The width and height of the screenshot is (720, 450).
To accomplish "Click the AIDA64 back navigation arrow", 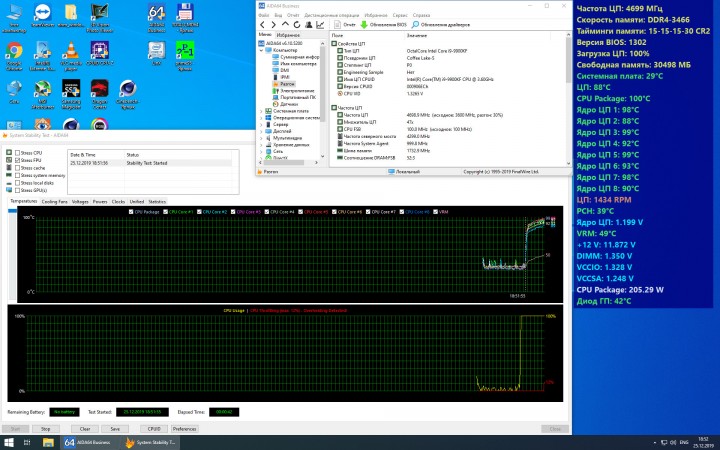I will [262, 25].
